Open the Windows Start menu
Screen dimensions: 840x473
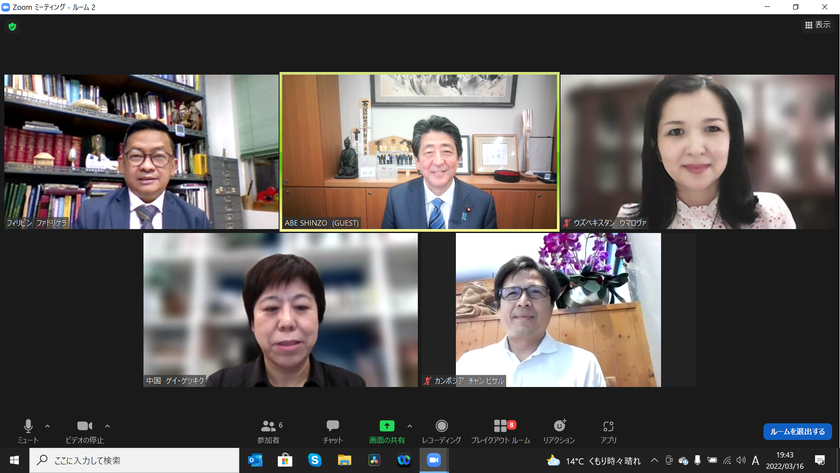[x=14, y=460]
